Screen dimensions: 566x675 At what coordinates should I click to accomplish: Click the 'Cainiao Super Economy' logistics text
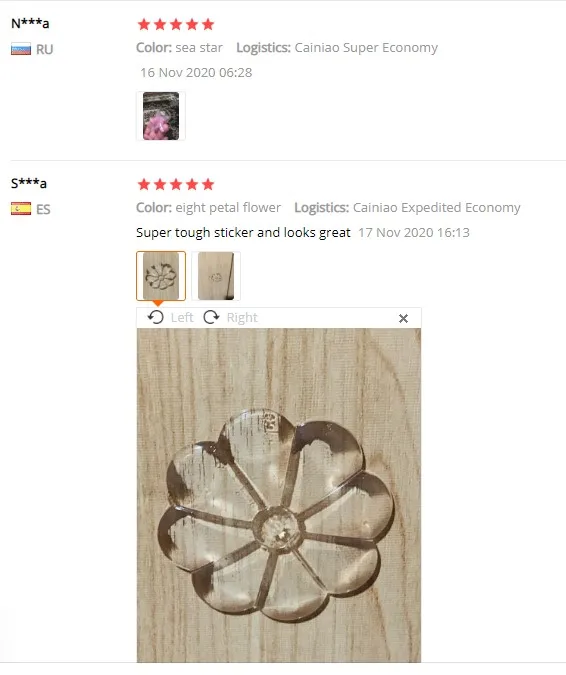click(x=366, y=47)
